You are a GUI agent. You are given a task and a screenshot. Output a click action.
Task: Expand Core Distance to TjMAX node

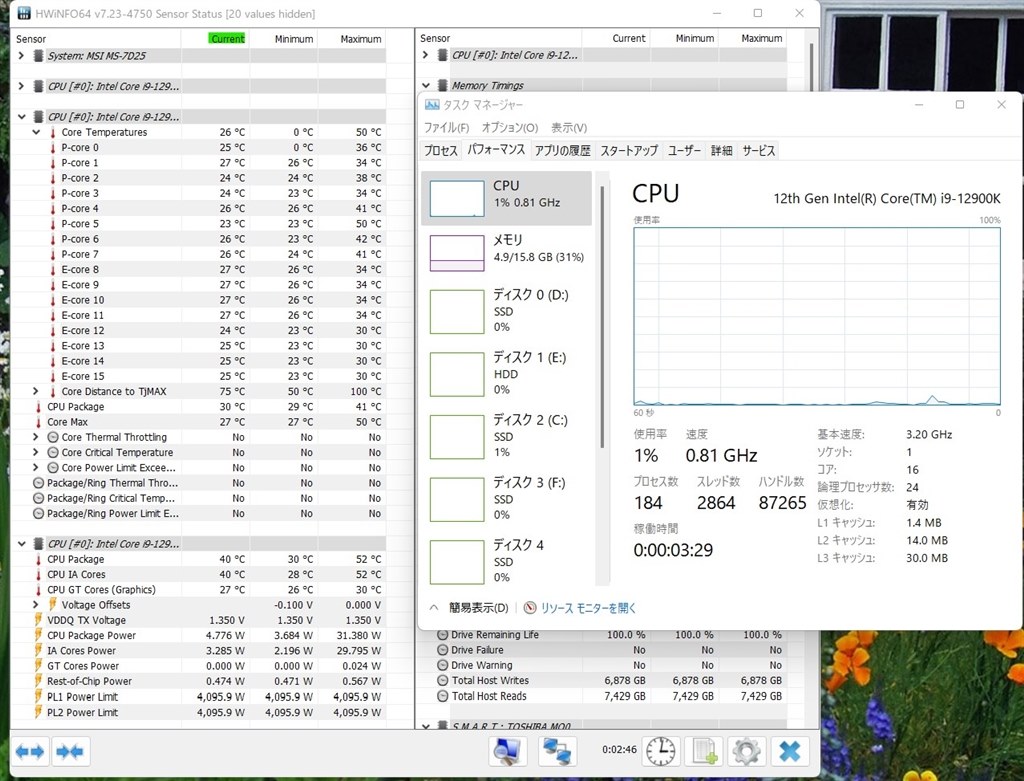pyautogui.click(x=37, y=391)
